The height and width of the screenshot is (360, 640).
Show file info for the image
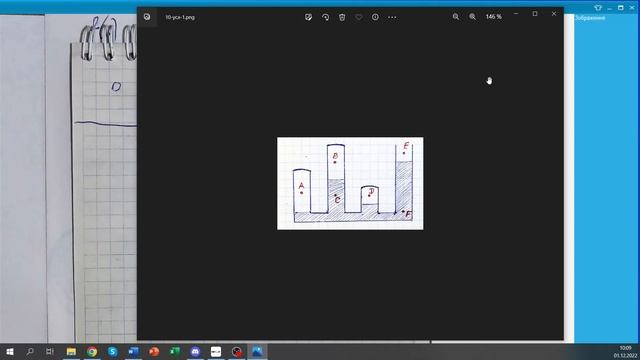[x=375, y=17]
